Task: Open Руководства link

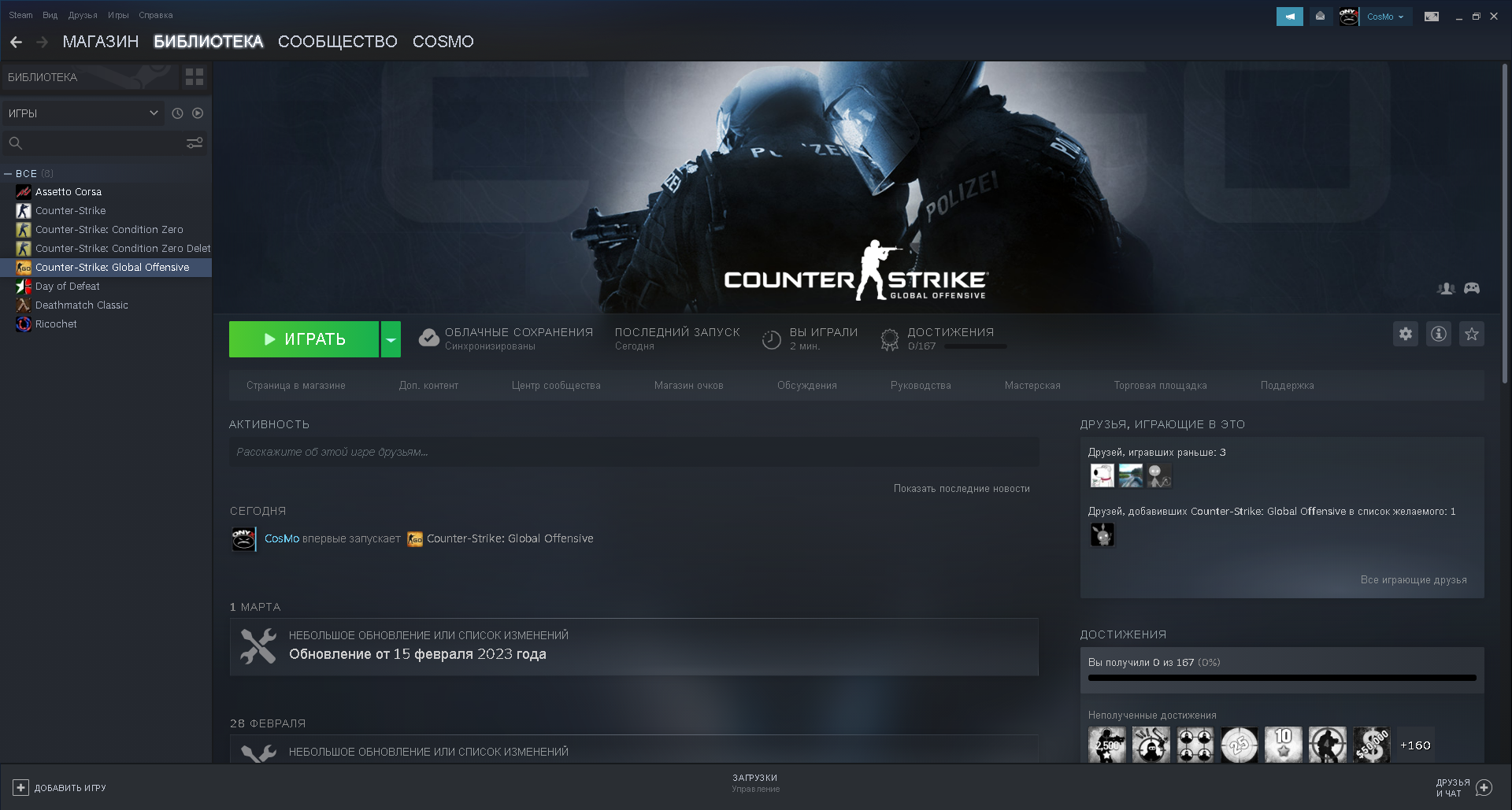Action: pos(921,386)
